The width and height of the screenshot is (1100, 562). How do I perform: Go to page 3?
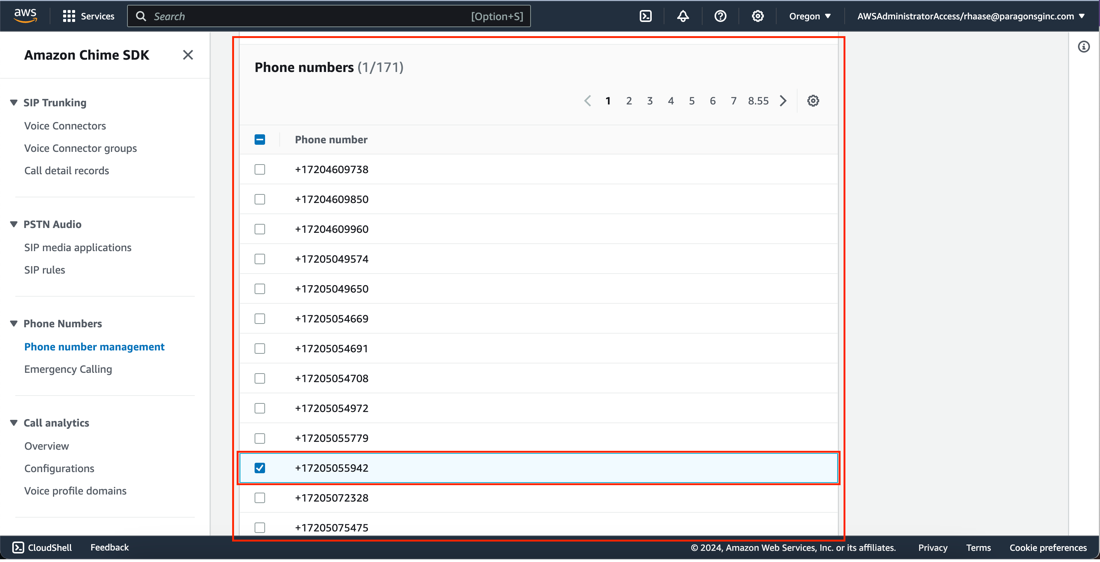point(650,101)
